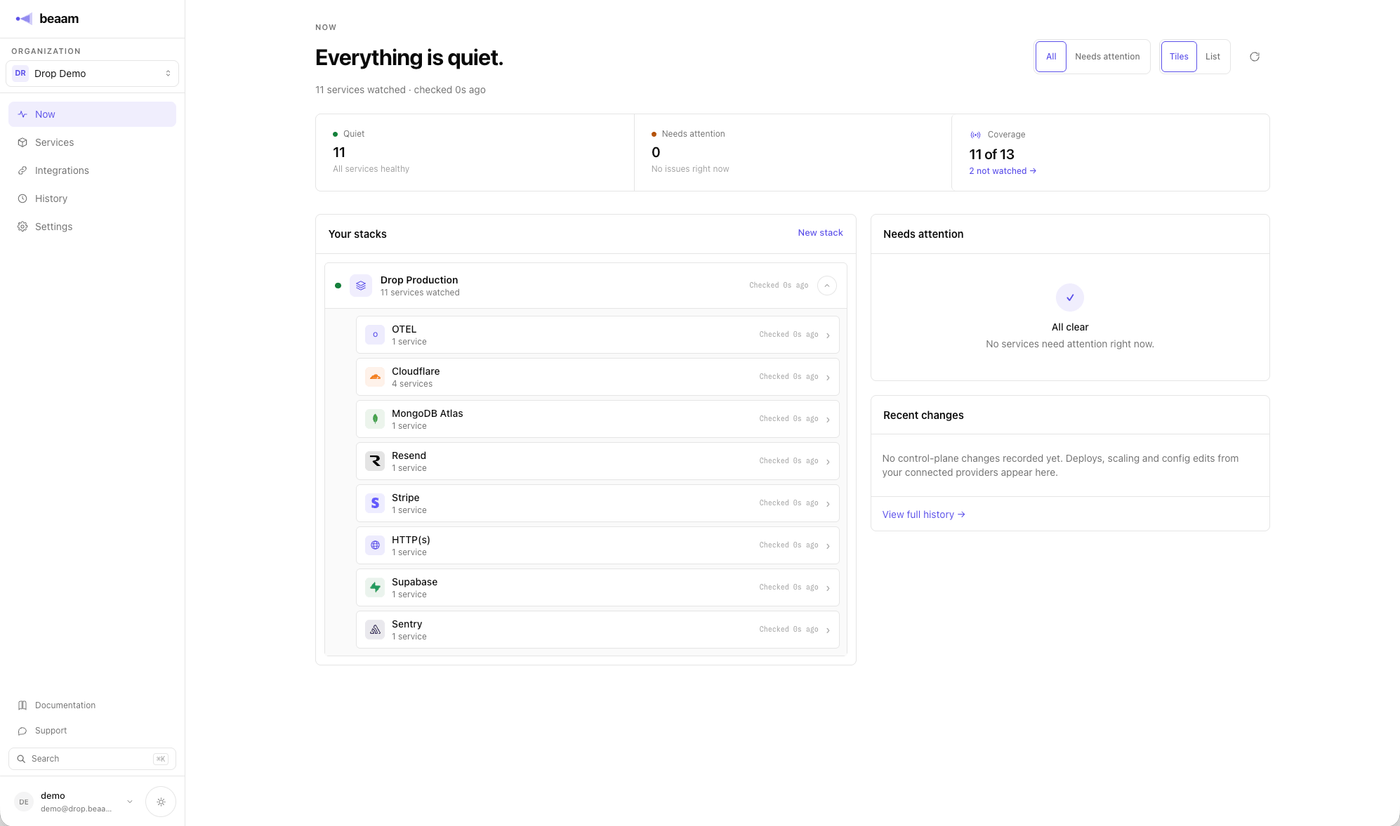Go to the Now page

point(92,114)
